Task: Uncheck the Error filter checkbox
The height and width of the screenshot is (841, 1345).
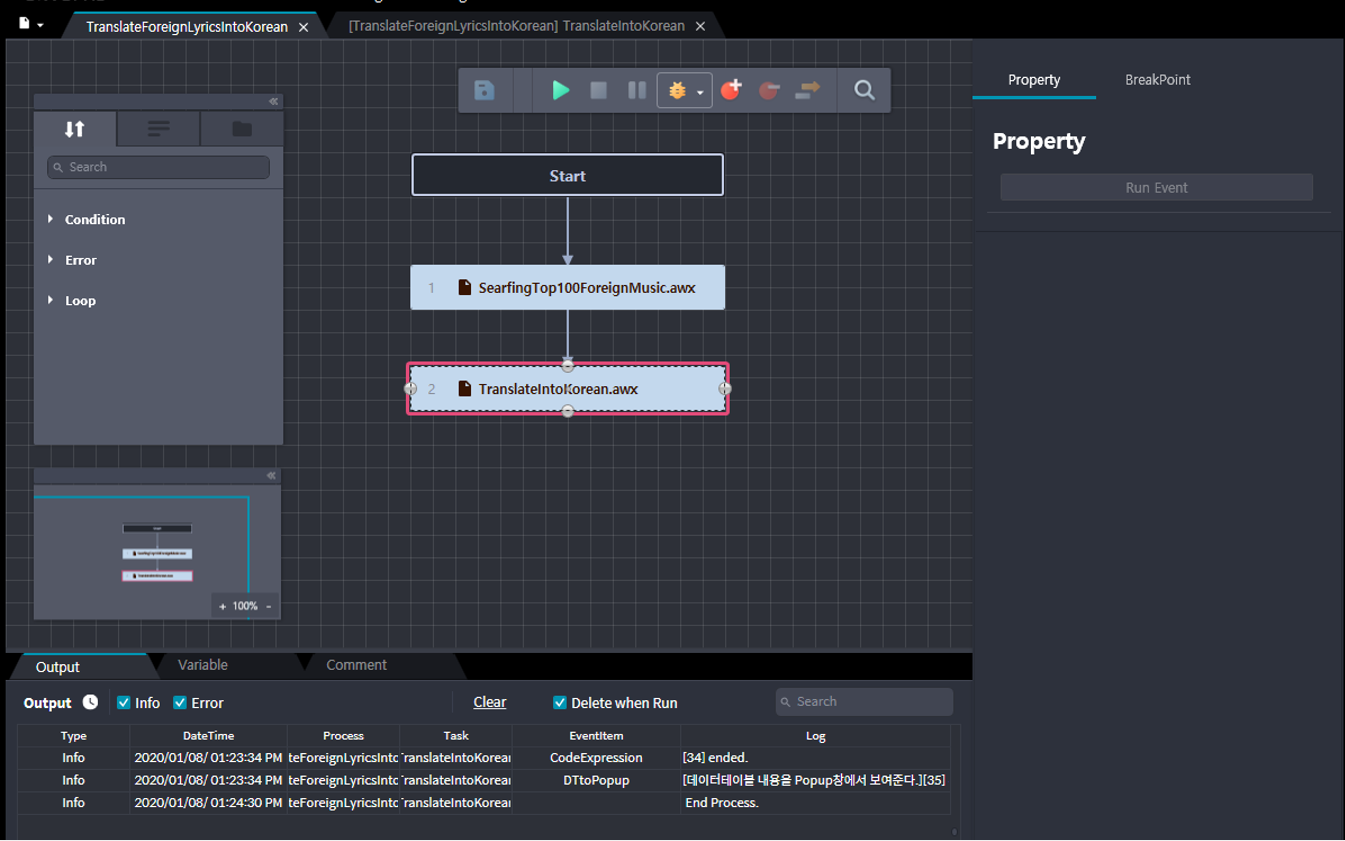Action: coord(180,703)
